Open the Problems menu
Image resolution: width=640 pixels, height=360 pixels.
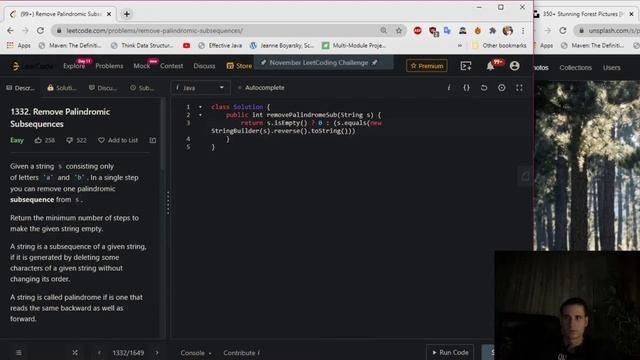coord(109,66)
